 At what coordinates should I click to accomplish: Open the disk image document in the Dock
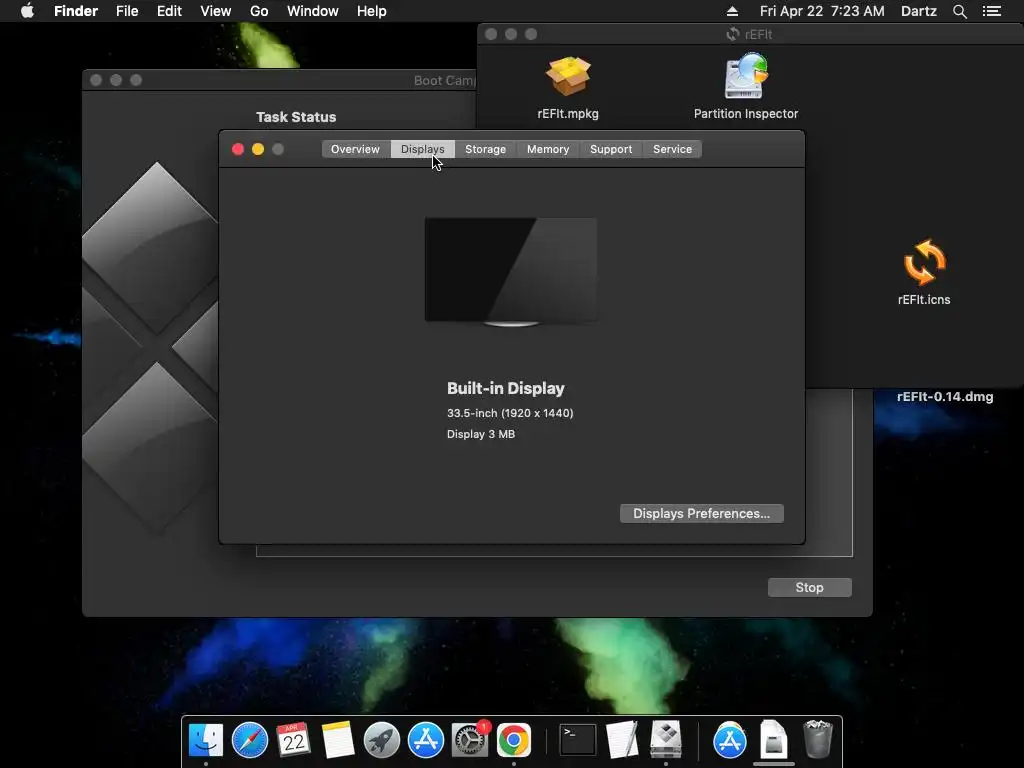[x=773, y=741]
